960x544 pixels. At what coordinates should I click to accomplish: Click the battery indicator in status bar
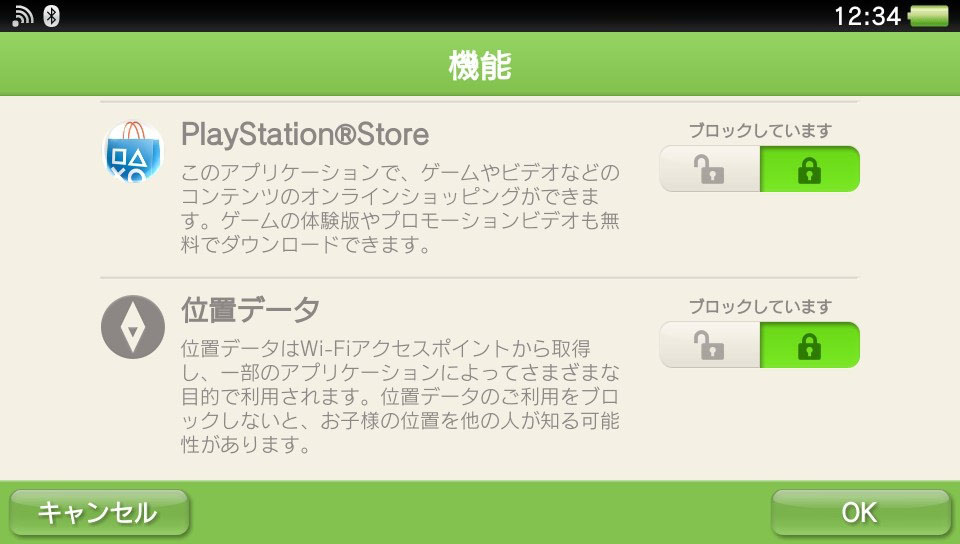pos(929,16)
